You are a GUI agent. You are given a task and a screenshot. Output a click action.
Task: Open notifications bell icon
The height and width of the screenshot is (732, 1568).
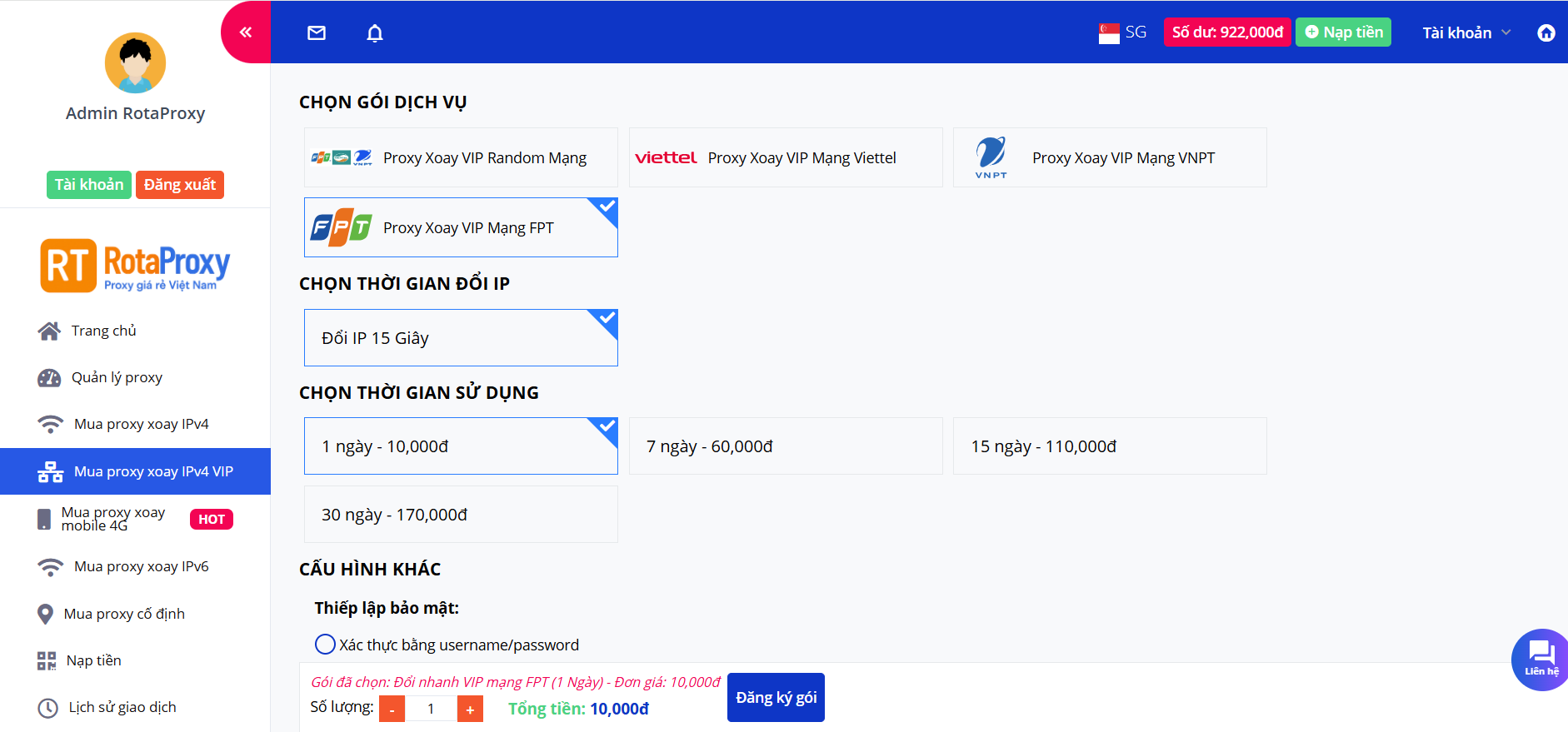375,32
